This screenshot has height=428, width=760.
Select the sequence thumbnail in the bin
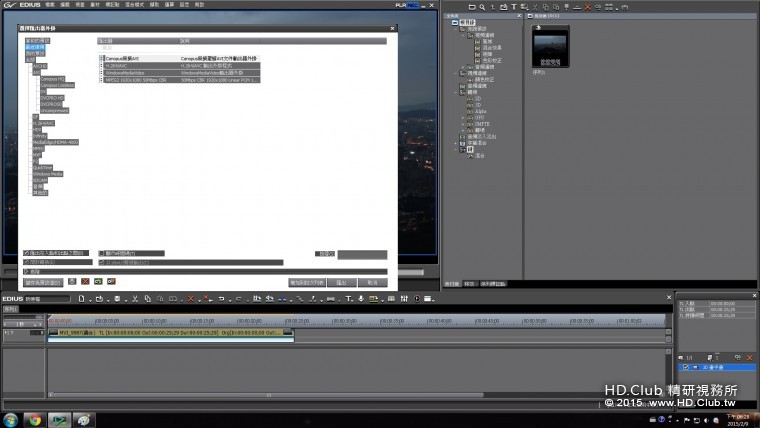552,45
